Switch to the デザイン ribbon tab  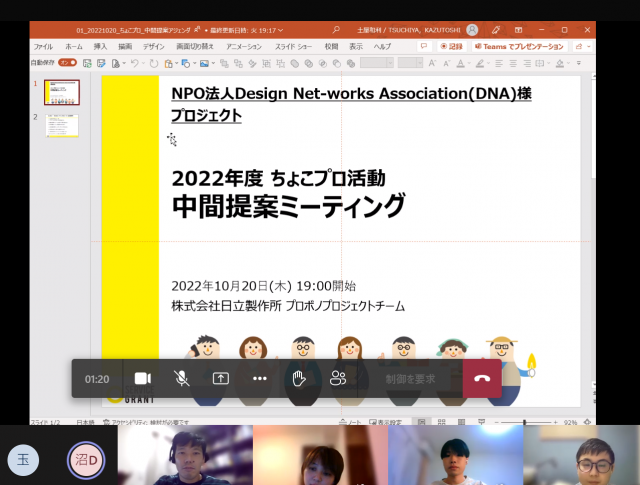153,47
